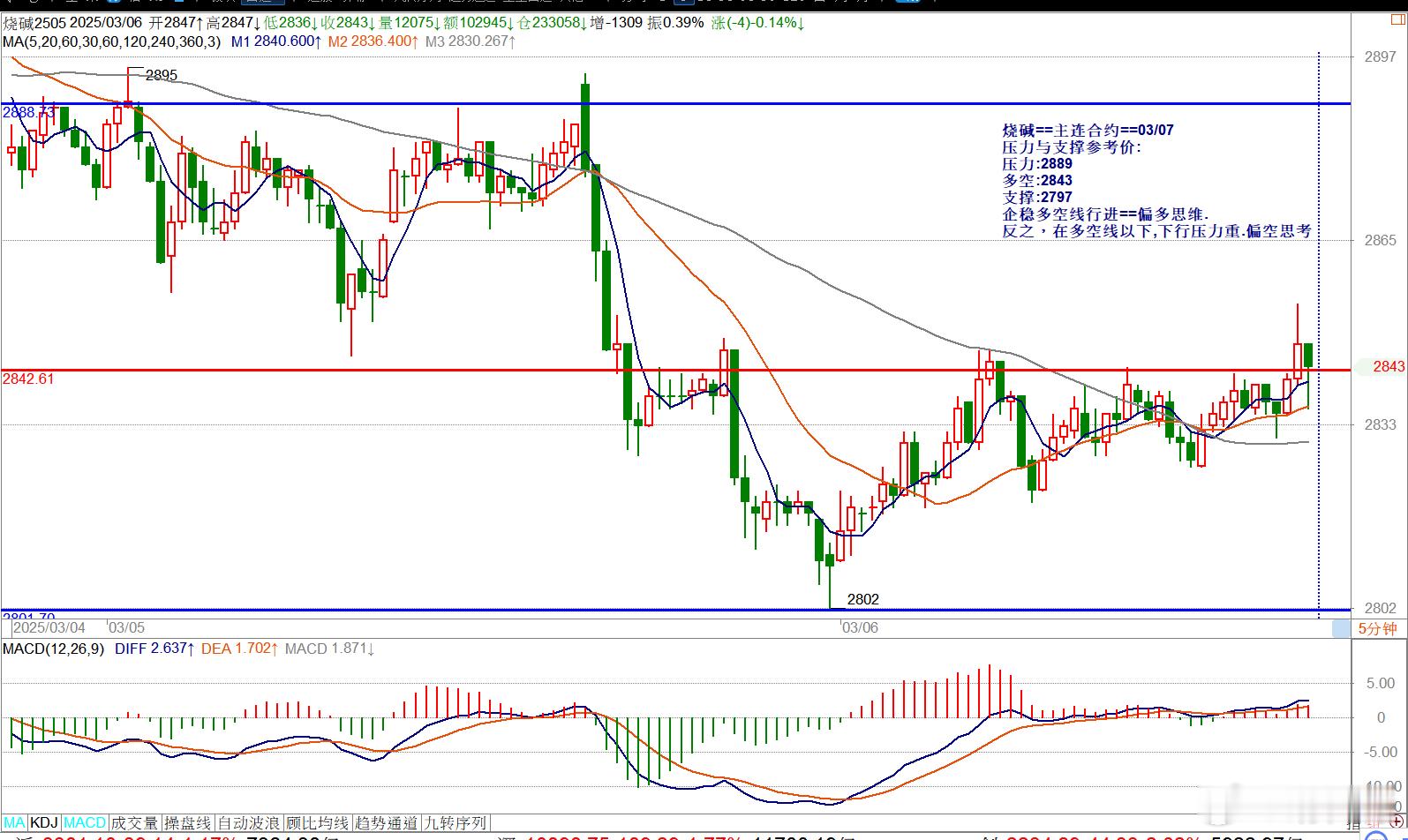
Task: Click the 2897 price axis value
Action: tap(1381, 56)
